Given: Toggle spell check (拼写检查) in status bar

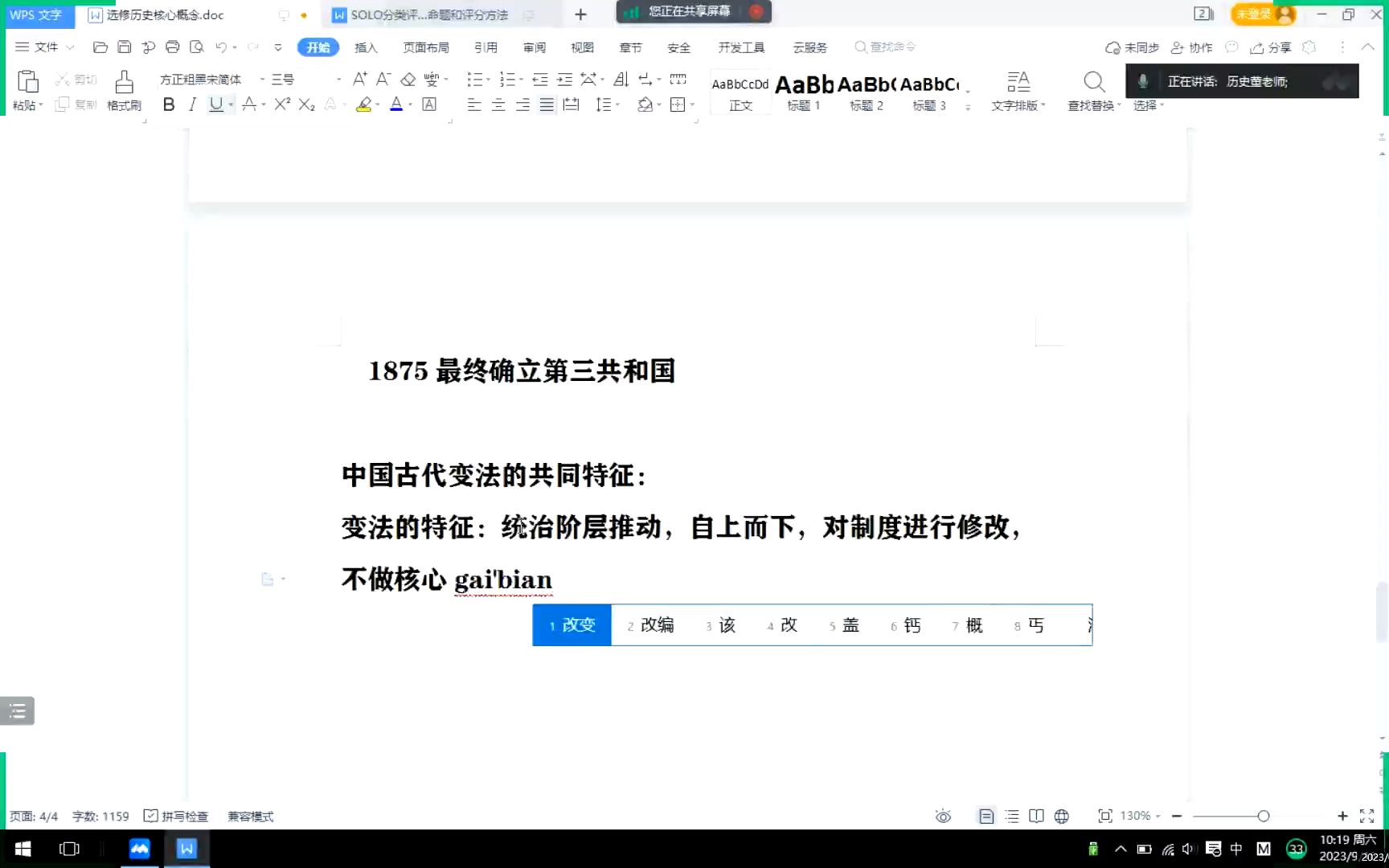Looking at the screenshot, I should 175,816.
